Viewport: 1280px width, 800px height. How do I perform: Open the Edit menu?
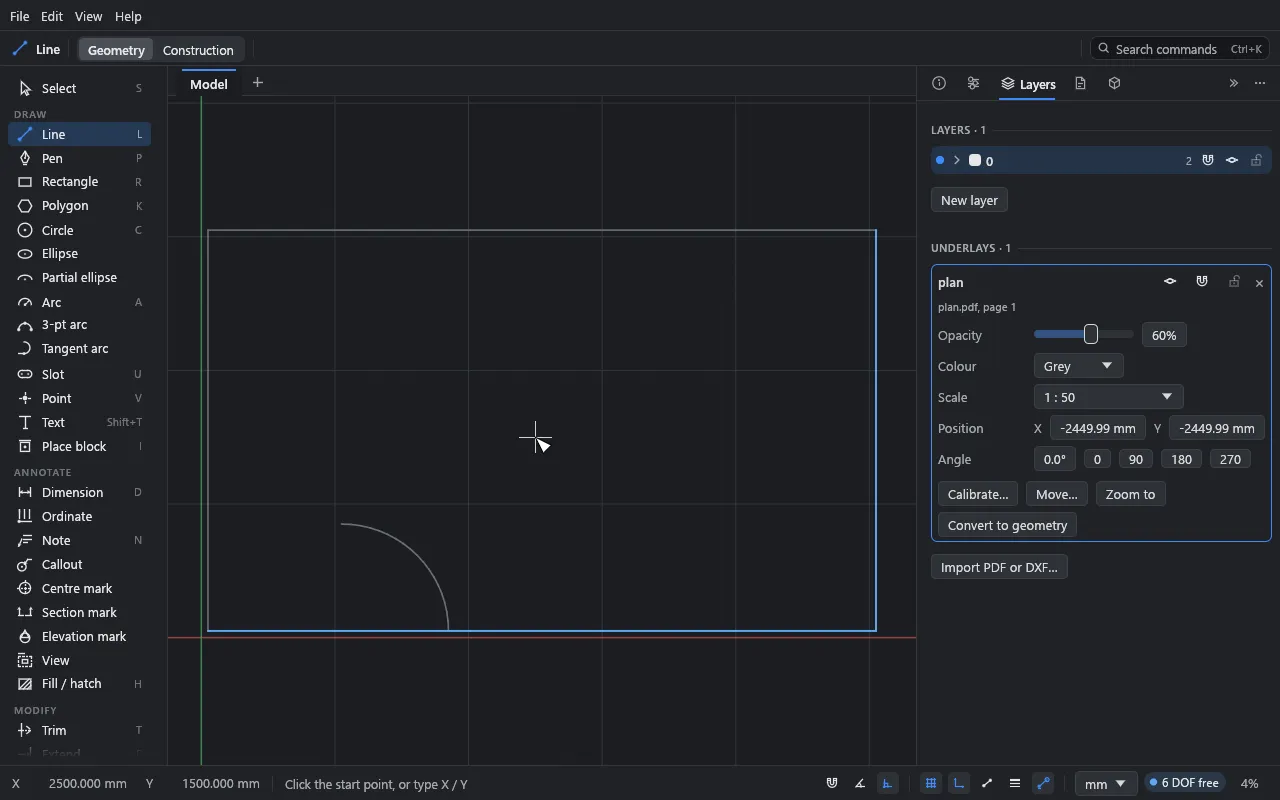[52, 16]
